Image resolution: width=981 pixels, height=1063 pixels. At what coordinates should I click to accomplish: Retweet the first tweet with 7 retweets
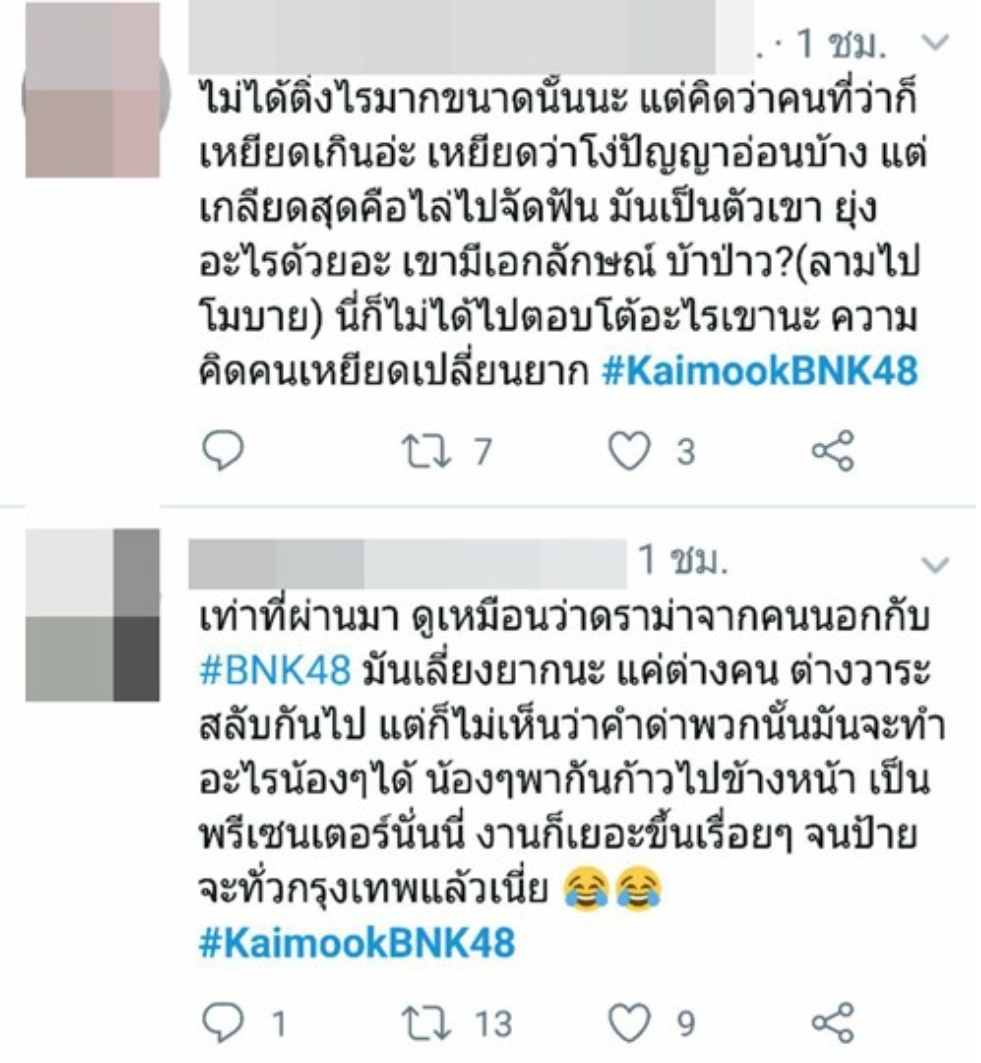click(x=426, y=452)
